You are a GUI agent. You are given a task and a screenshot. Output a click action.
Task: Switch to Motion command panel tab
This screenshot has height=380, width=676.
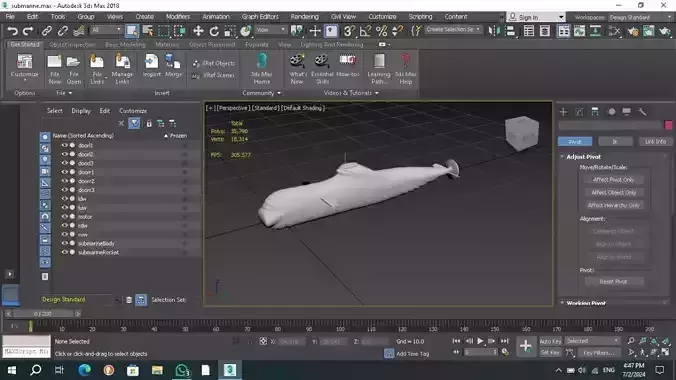(x=611, y=112)
